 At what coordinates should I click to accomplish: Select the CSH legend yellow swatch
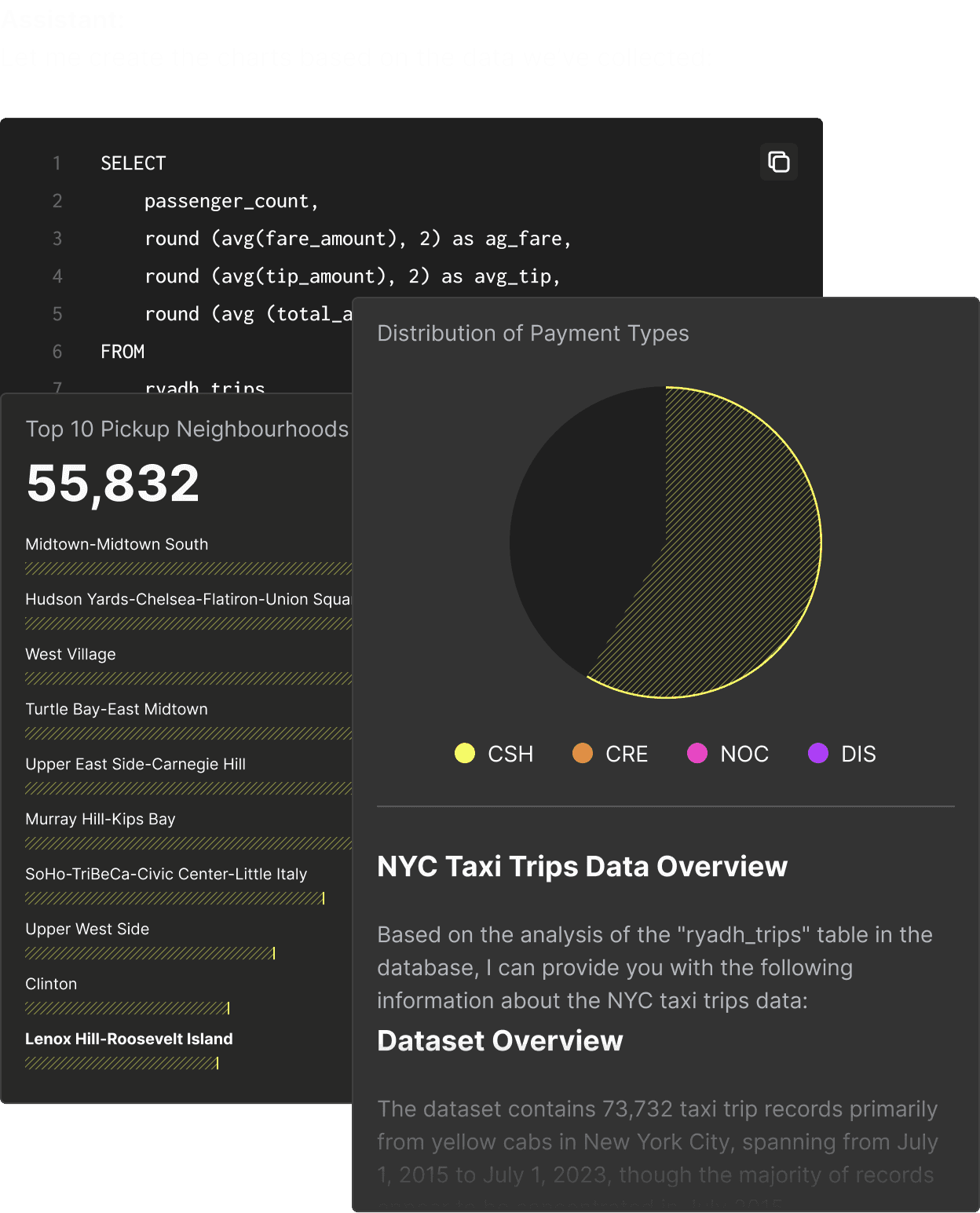tap(465, 753)
